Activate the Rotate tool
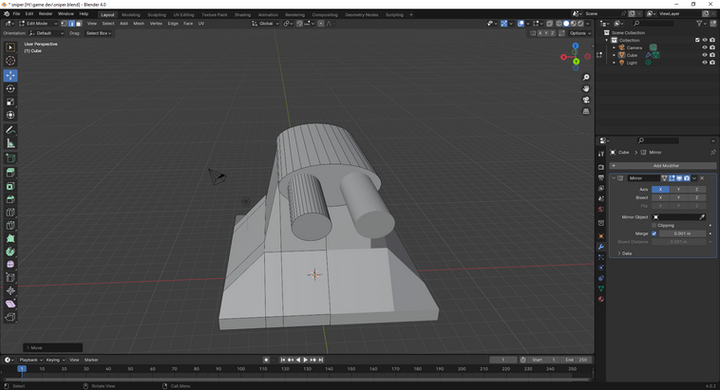Screen dimensions: 720x390 click(x=10, y=89)
